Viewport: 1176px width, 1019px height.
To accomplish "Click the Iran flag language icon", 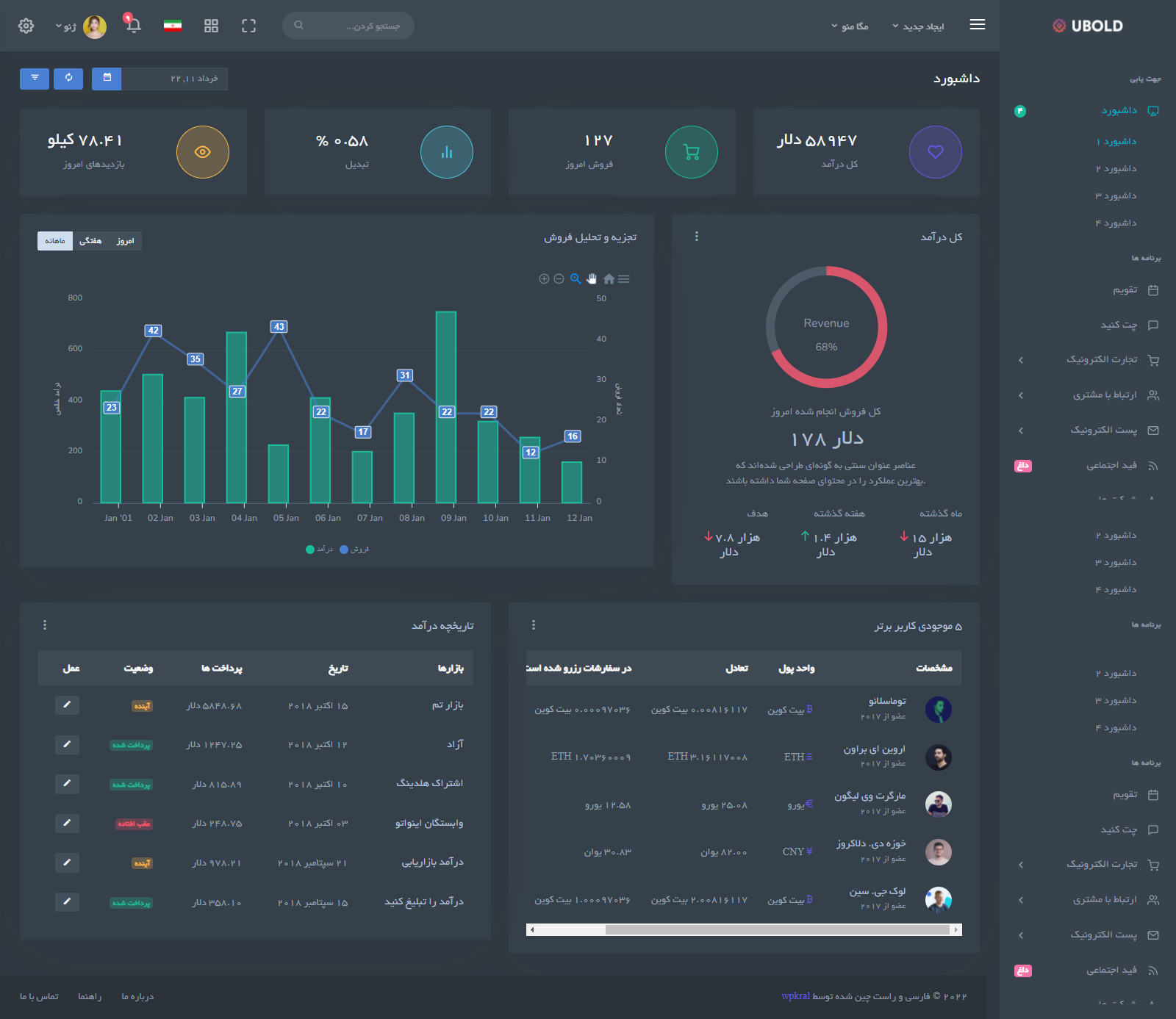I will (x=173, y=26).
